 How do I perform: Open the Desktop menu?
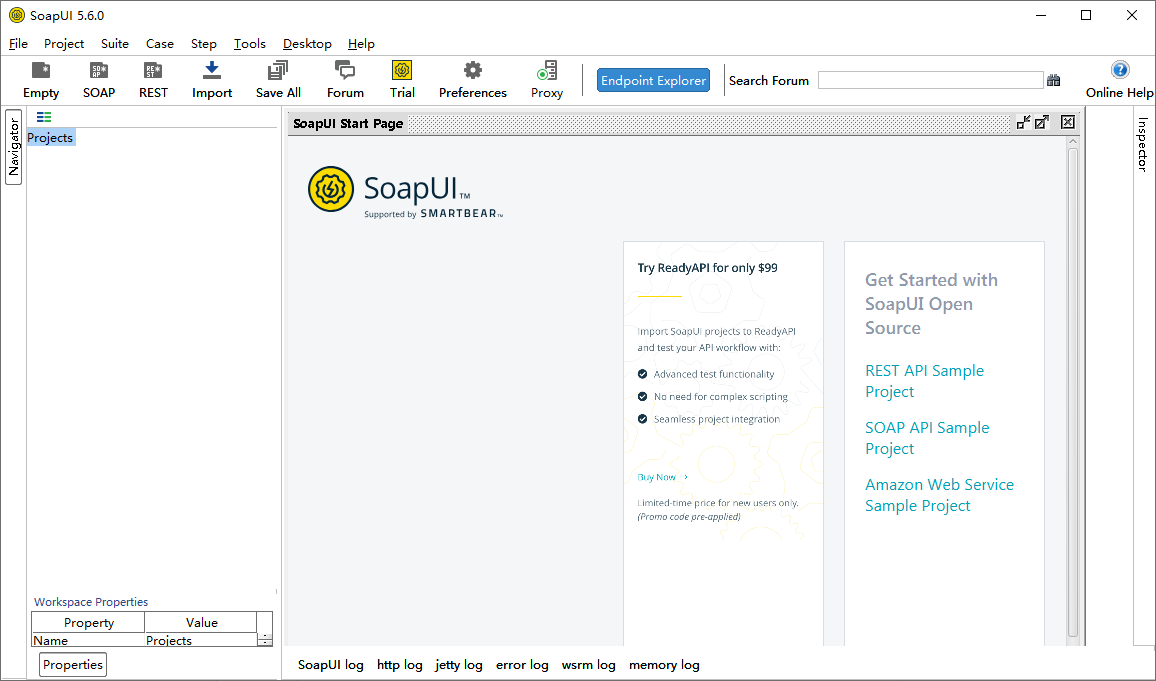[x=307, y=43]
